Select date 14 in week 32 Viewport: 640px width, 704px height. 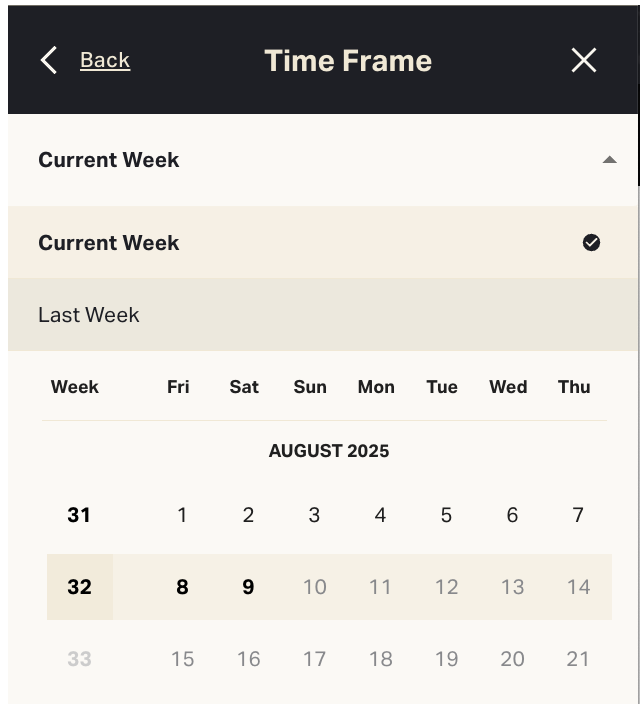(x=578, y=587)
